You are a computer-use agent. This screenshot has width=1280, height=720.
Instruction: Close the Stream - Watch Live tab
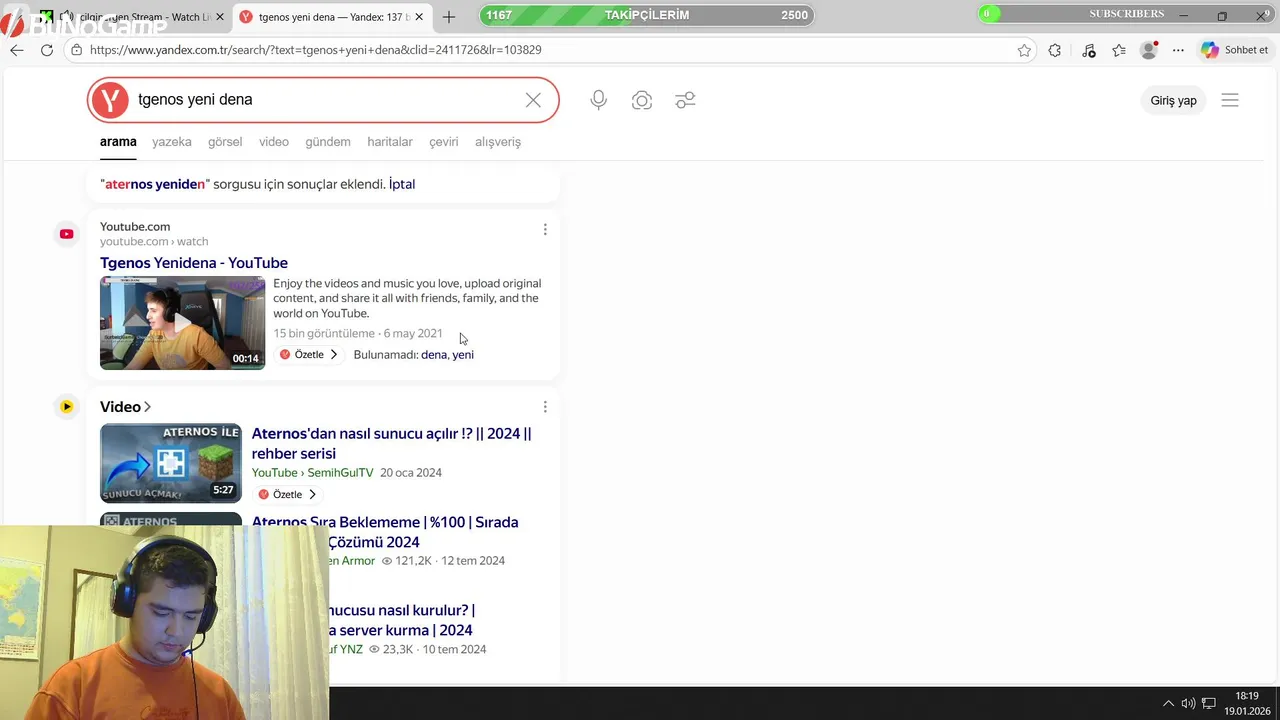tap(220, 17)
